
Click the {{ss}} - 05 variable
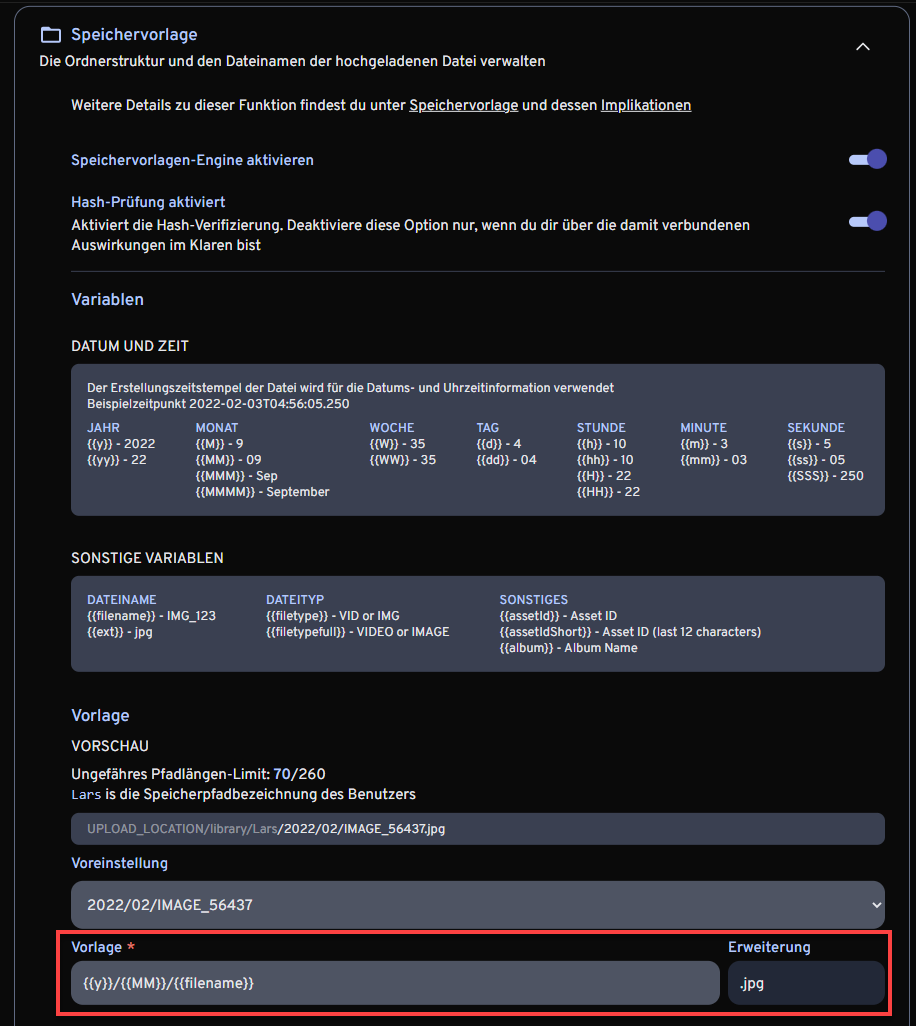(817, 460)
